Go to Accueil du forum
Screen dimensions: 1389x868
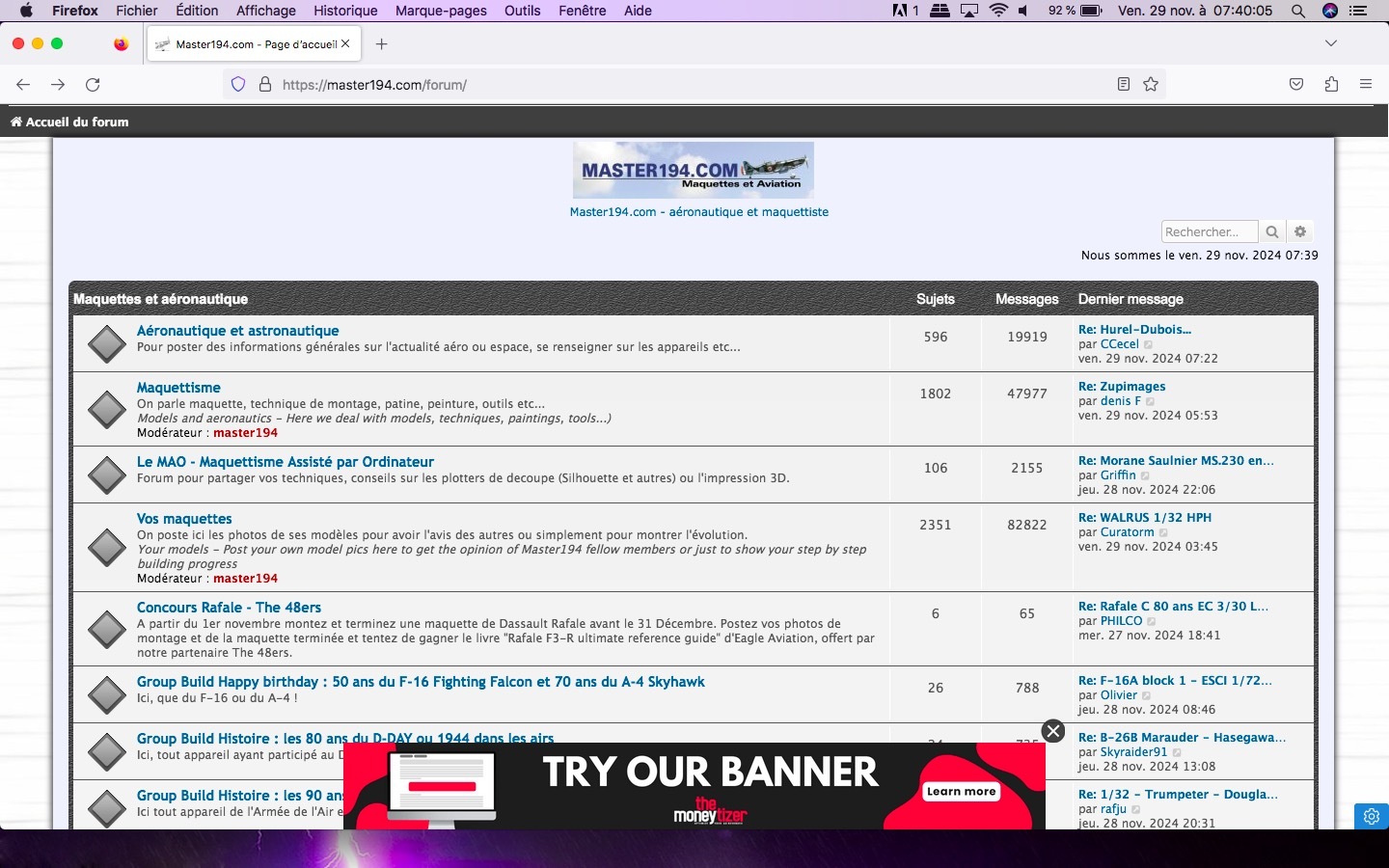[69, 122]
